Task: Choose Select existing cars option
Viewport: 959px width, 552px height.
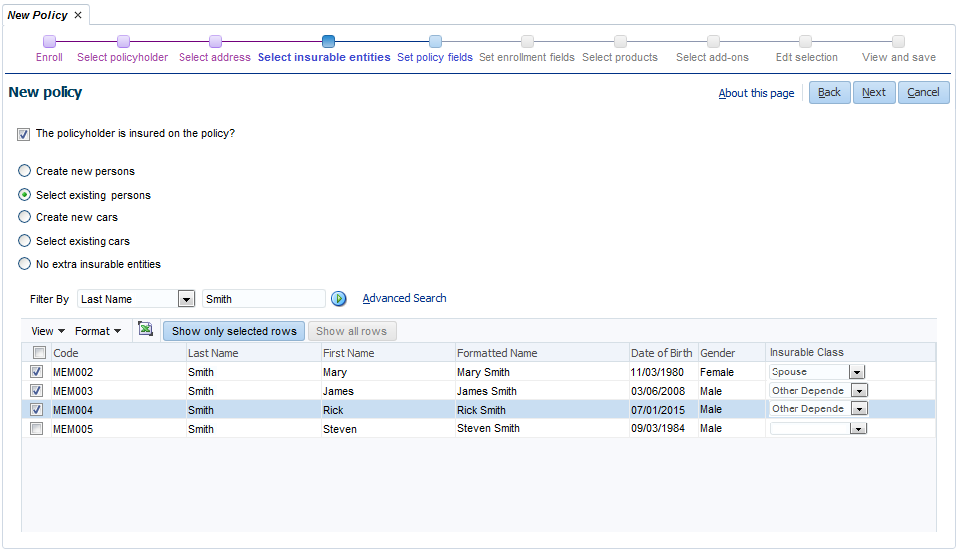Action: 24,241
